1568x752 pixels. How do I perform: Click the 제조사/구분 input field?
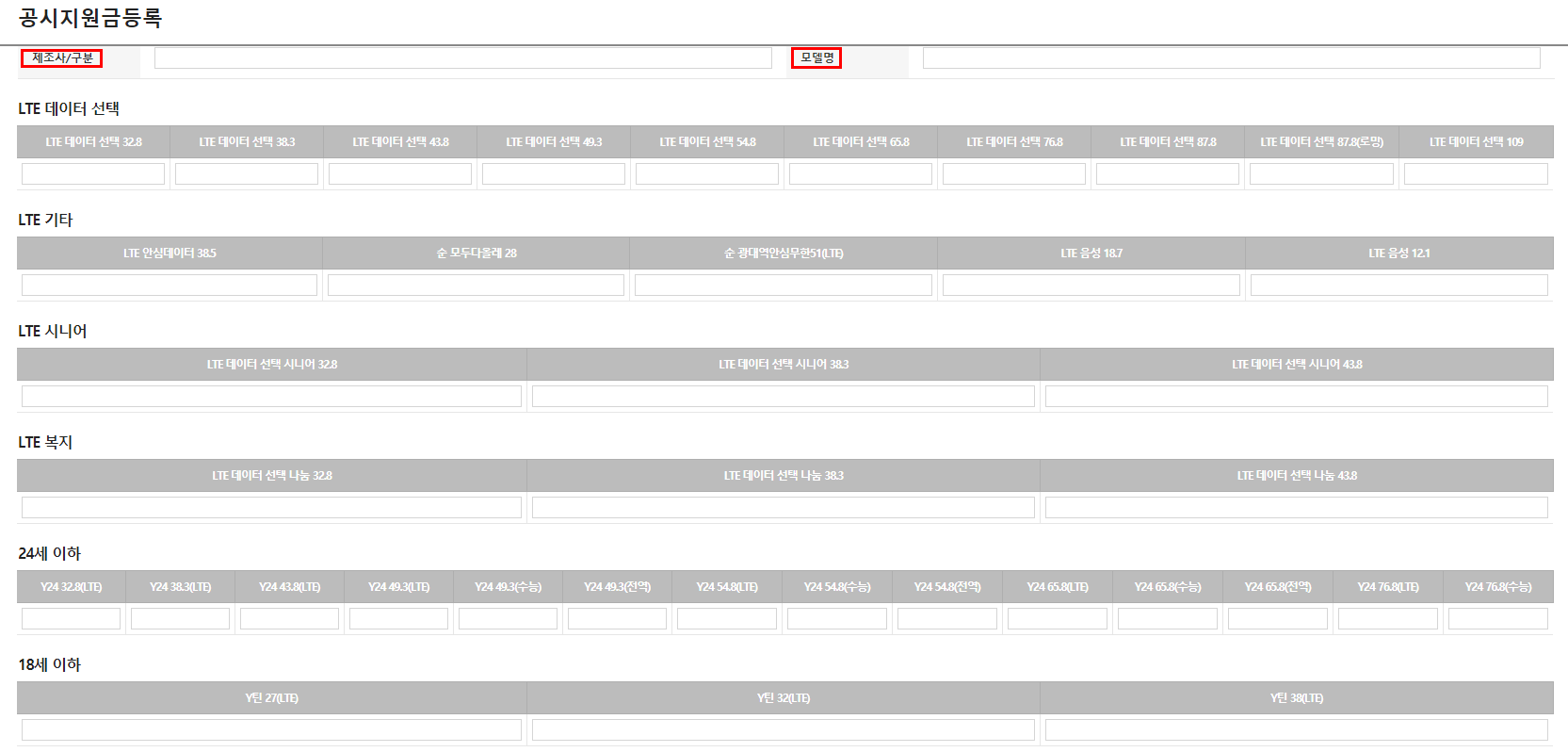click(462, 58)
